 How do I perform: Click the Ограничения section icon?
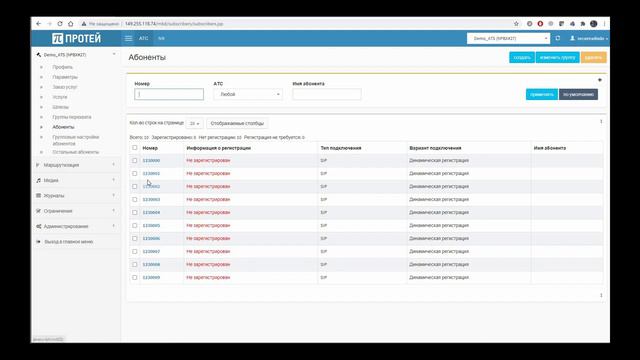tap(38, 211)
